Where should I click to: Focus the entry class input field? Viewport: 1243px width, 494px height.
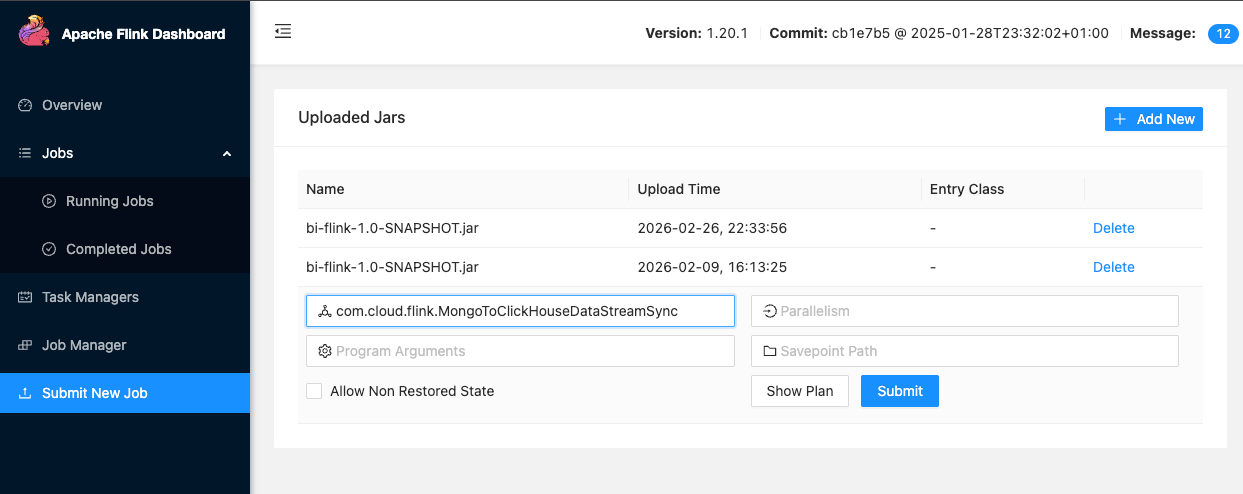pos(520,311)
